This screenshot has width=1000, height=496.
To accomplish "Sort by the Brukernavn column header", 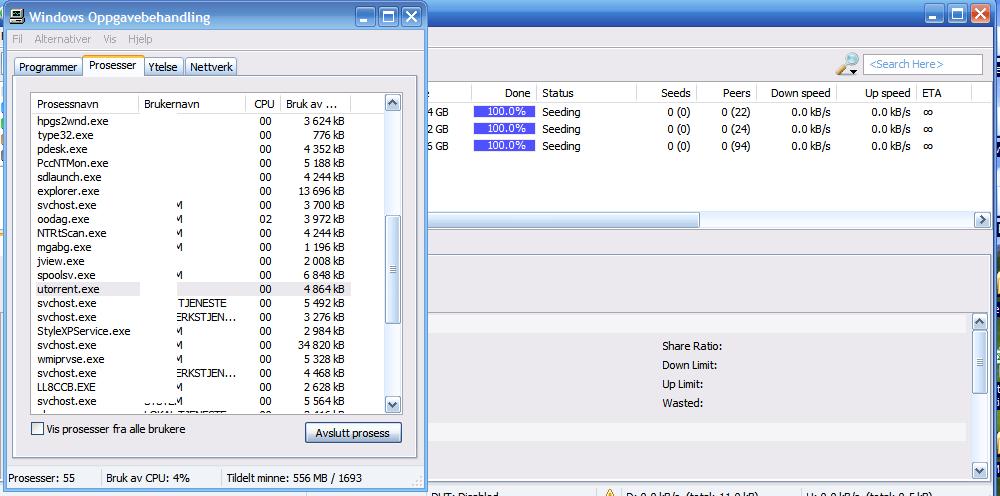I will (x=192, y=103).
